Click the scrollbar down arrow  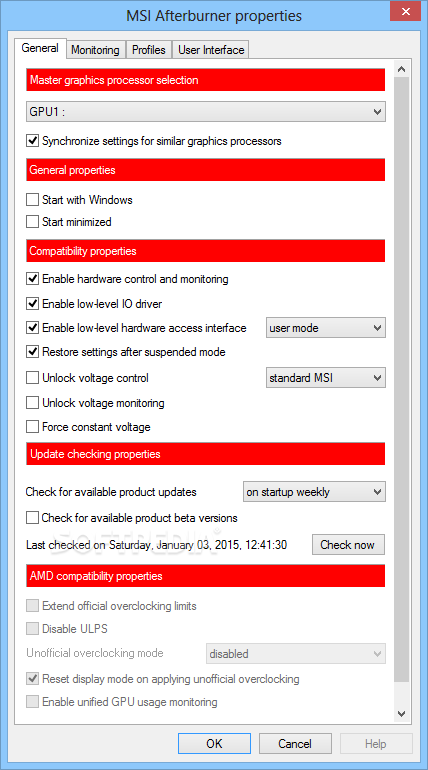[401, 714]
